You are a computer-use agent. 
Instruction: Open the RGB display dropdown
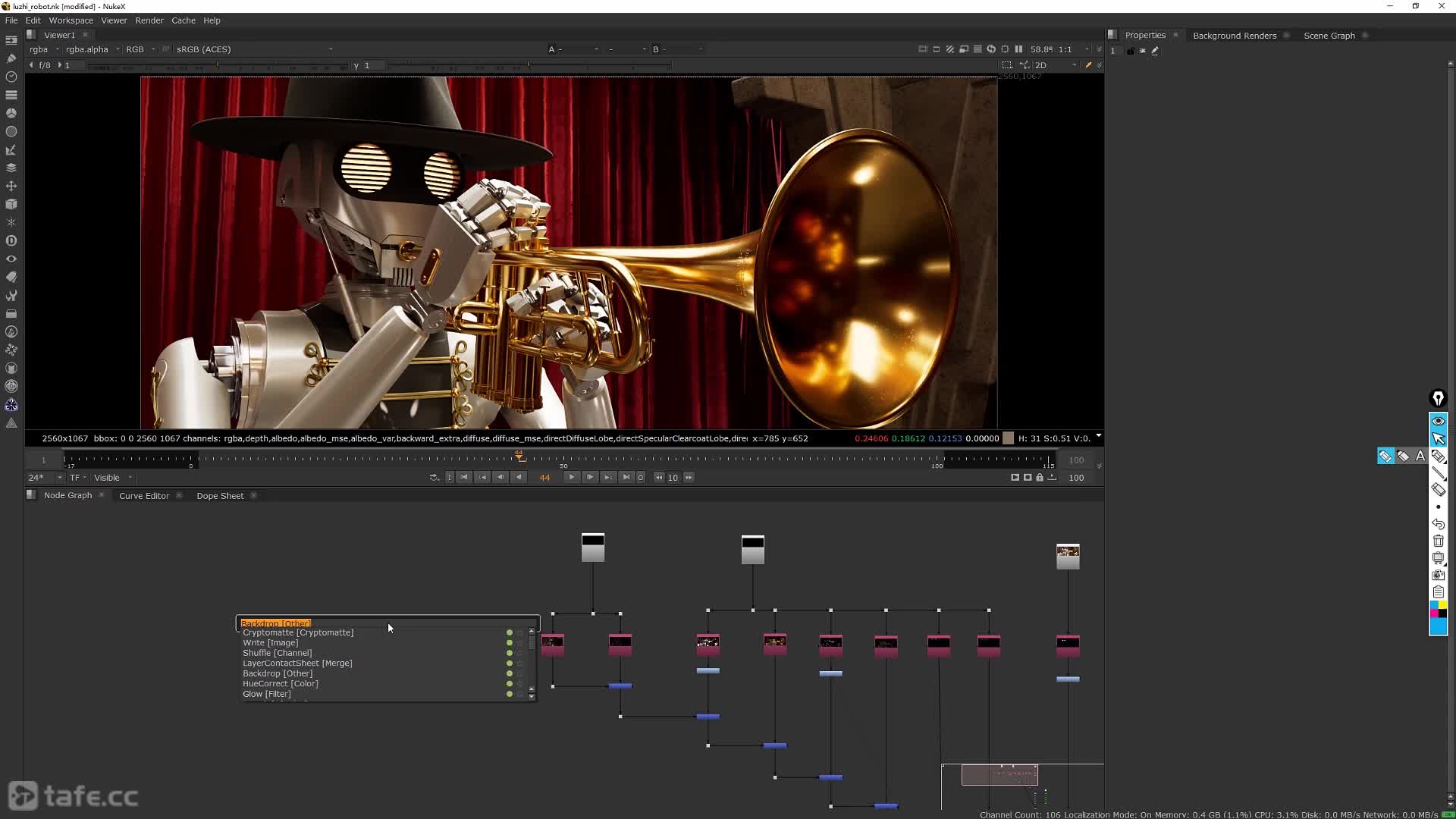pos(140,49)
